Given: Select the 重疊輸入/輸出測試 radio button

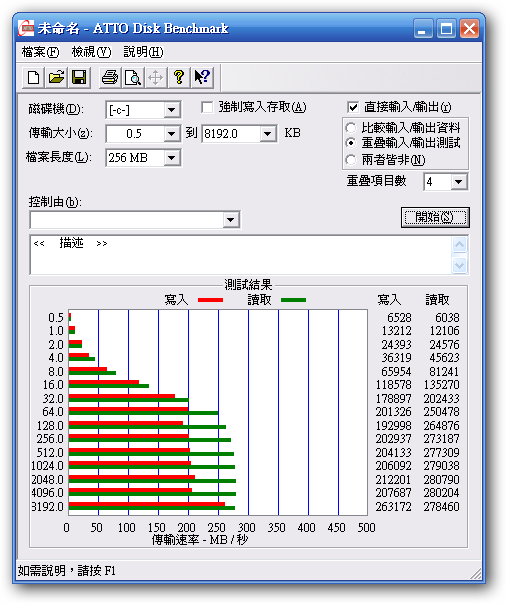Looking at the screenshot, I should [350, 143].
